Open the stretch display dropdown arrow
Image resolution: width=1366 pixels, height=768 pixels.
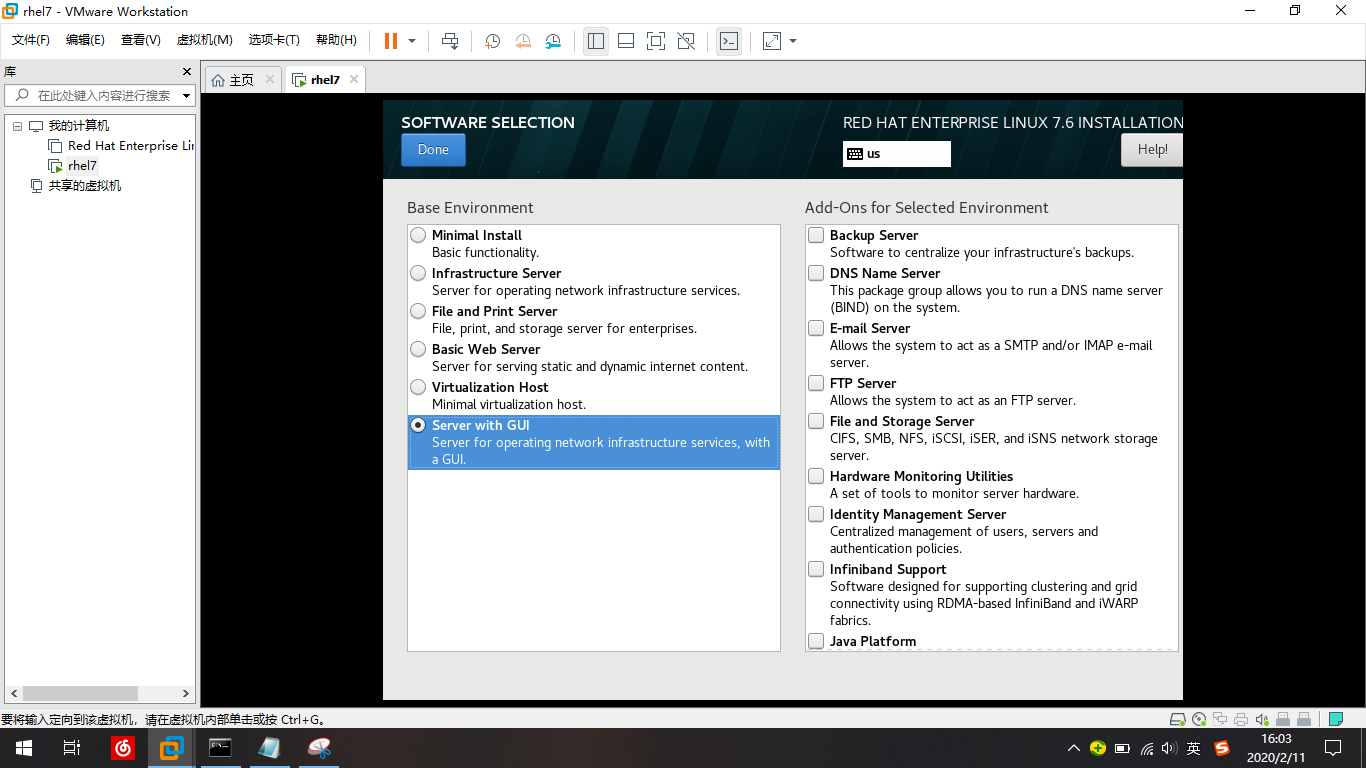click(x=793, y=41)
